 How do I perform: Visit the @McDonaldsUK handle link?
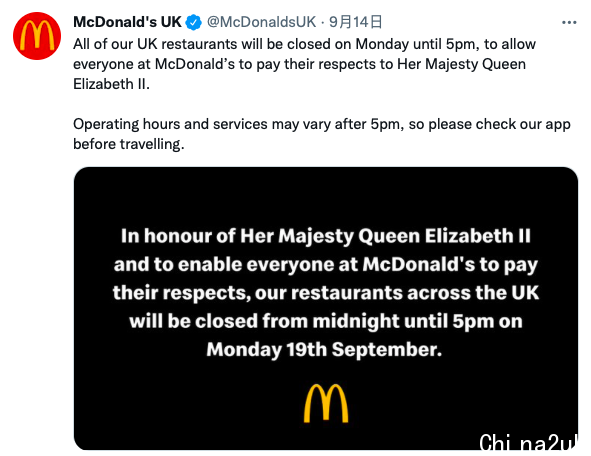pos(262,22)
